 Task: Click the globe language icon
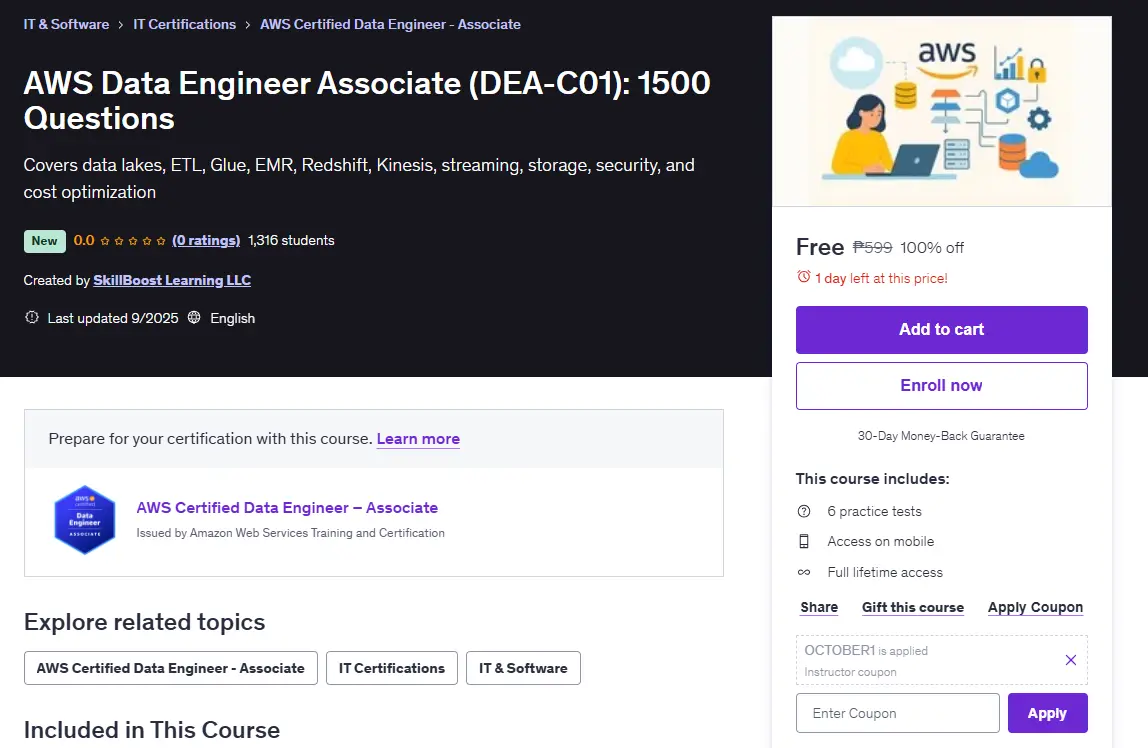[x=194, y=318]
